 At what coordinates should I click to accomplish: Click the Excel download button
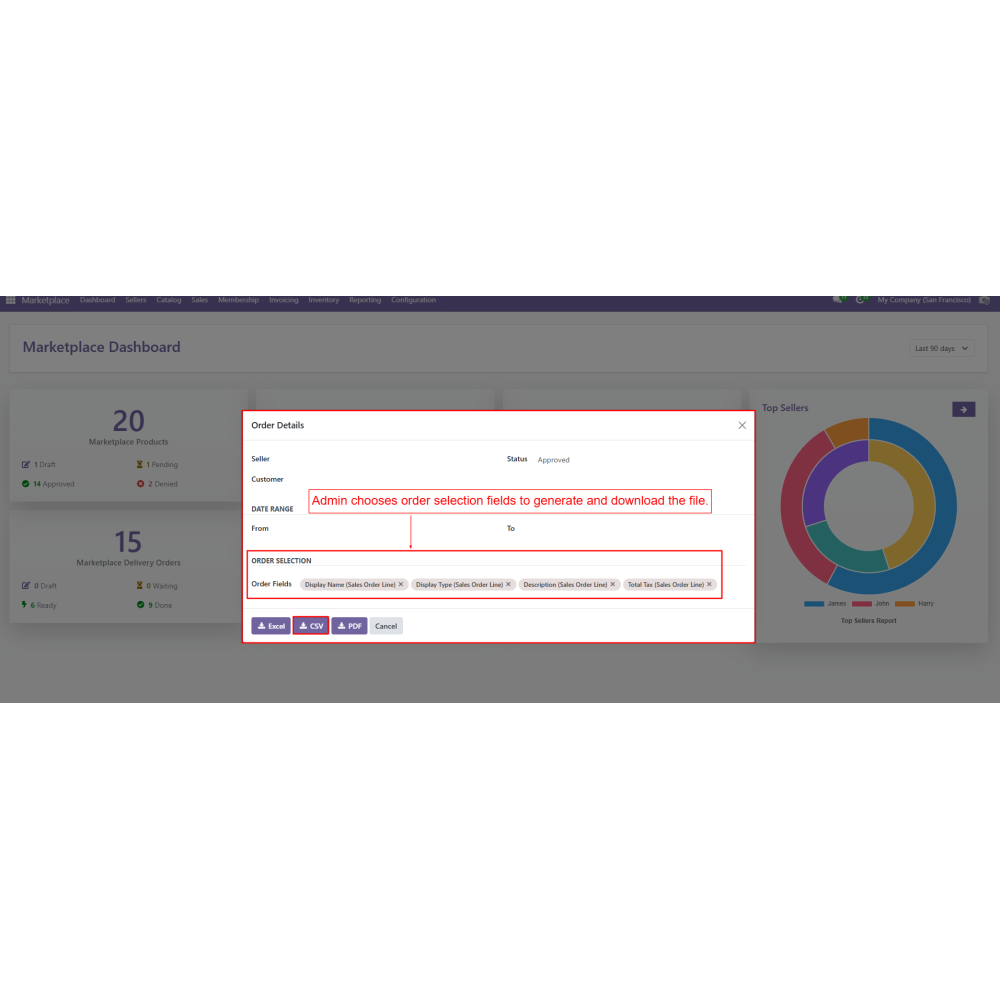[271, 626]
